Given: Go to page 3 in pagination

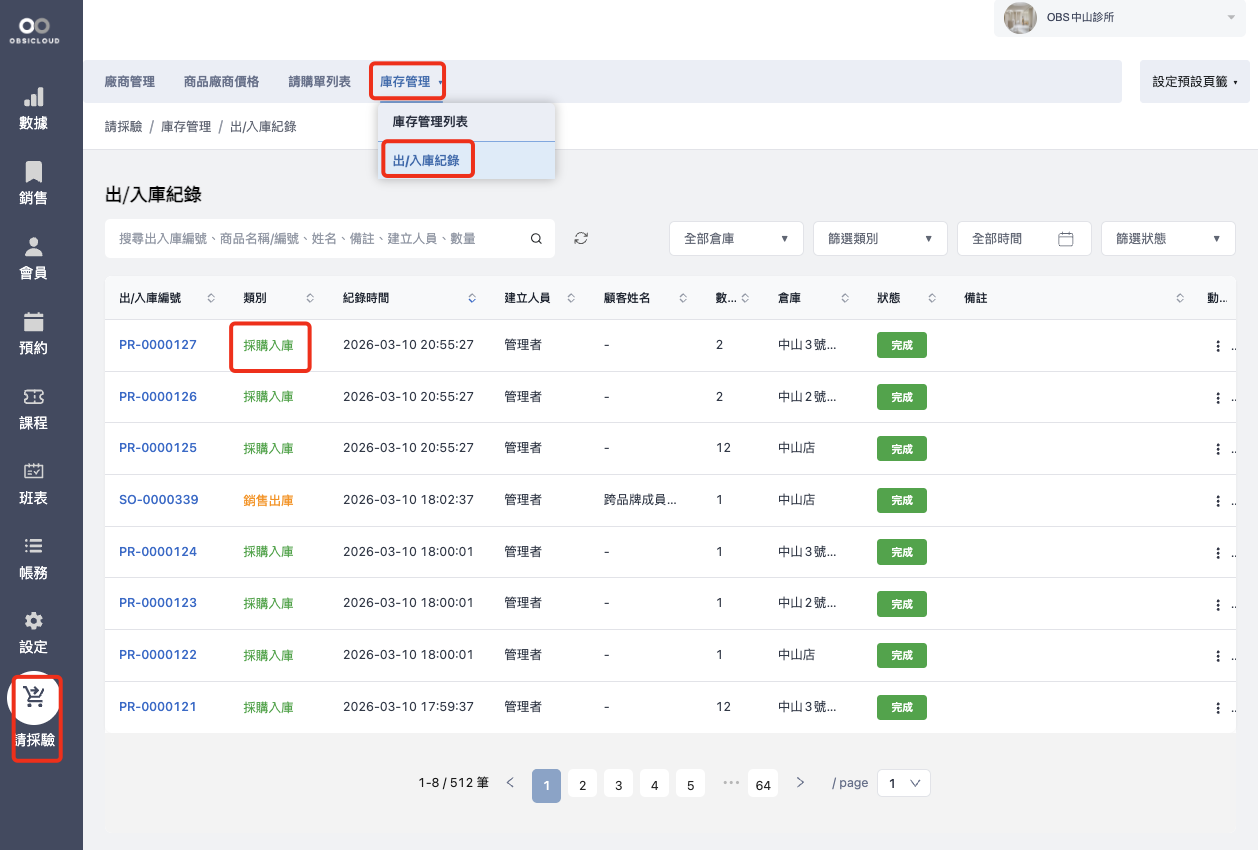Looking at the screenshot, I should pos(618,785).
